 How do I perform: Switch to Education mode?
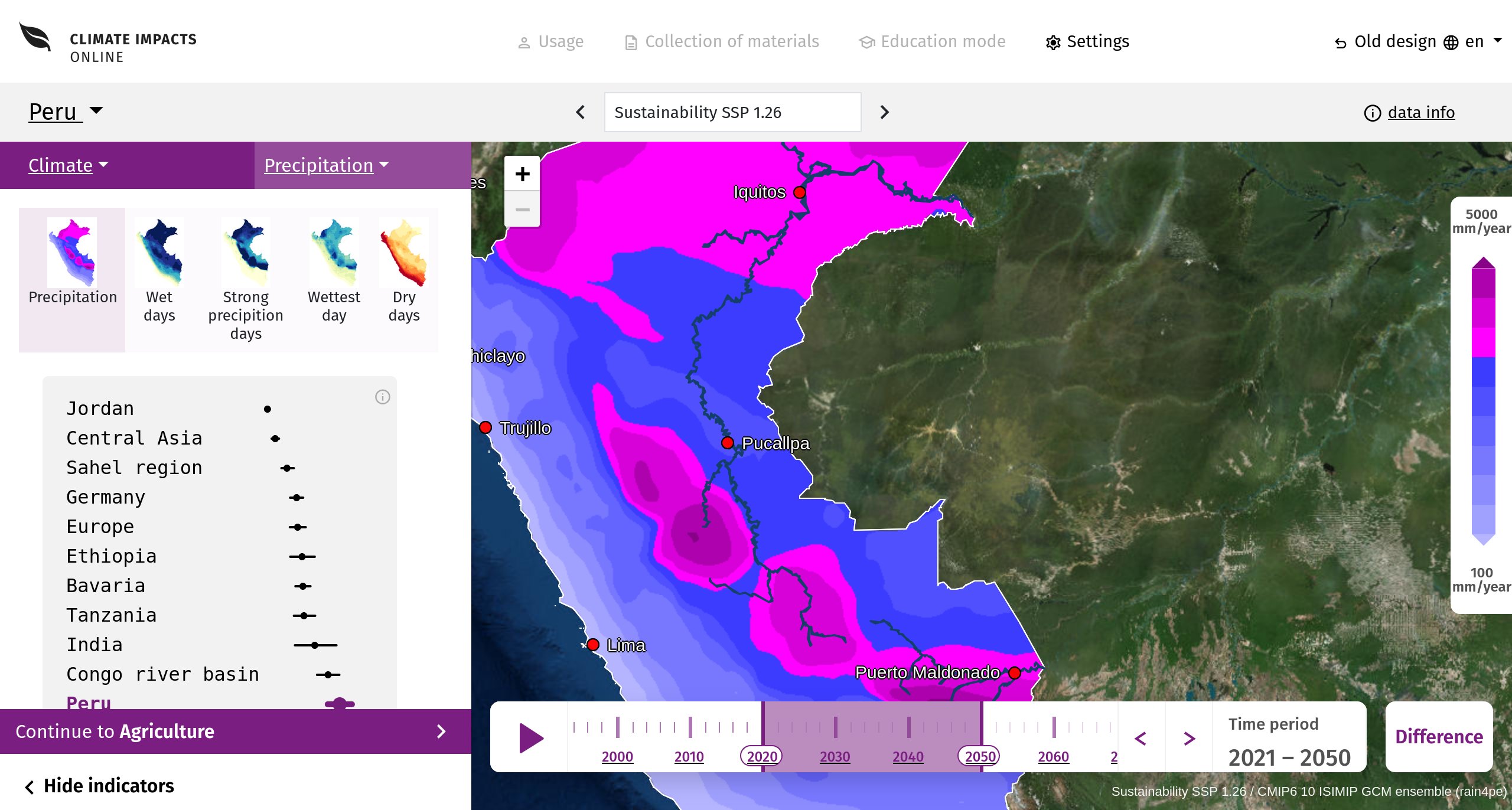[x=932, y=42]
